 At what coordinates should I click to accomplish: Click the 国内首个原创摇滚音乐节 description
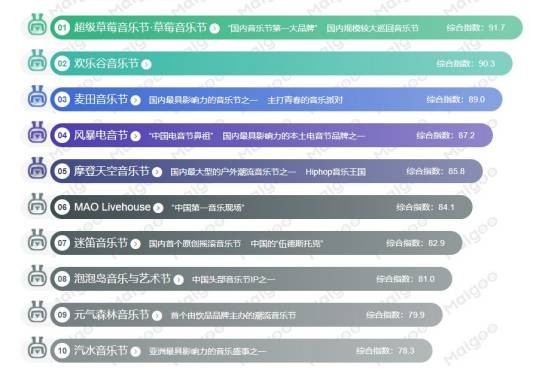tap(195, 243)
